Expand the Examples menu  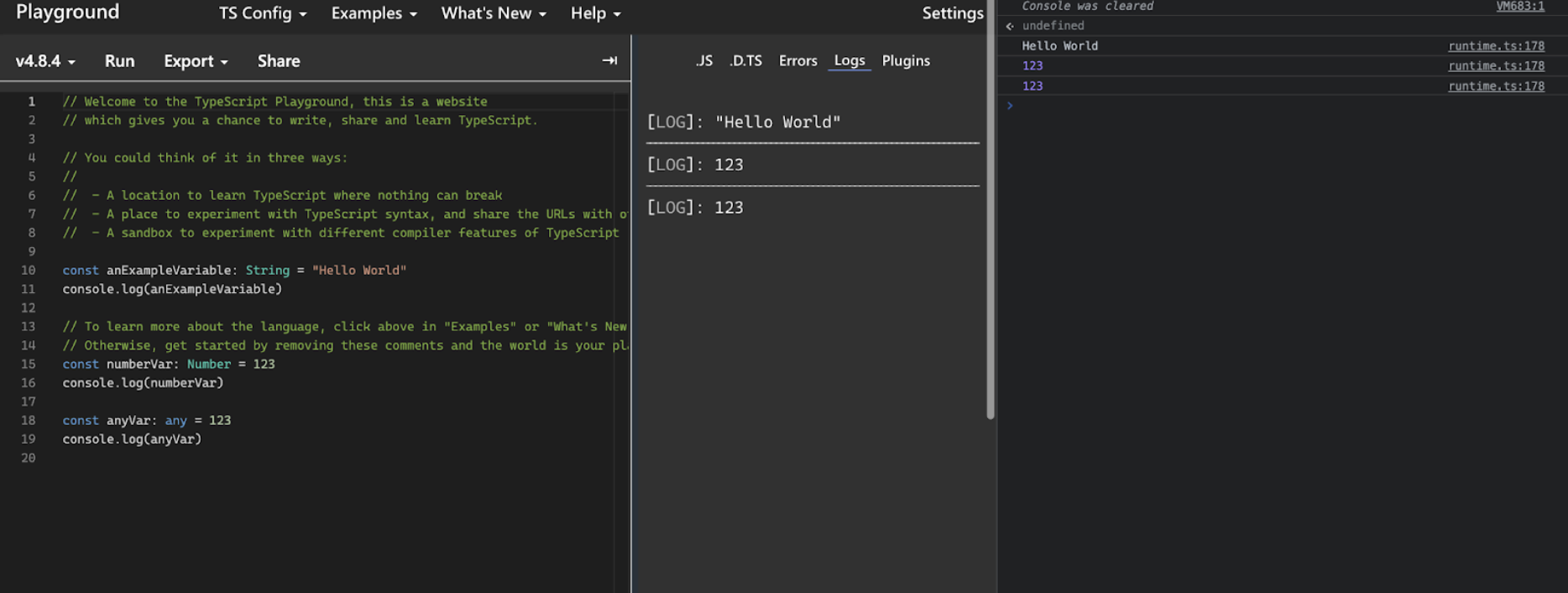point(374,13)
